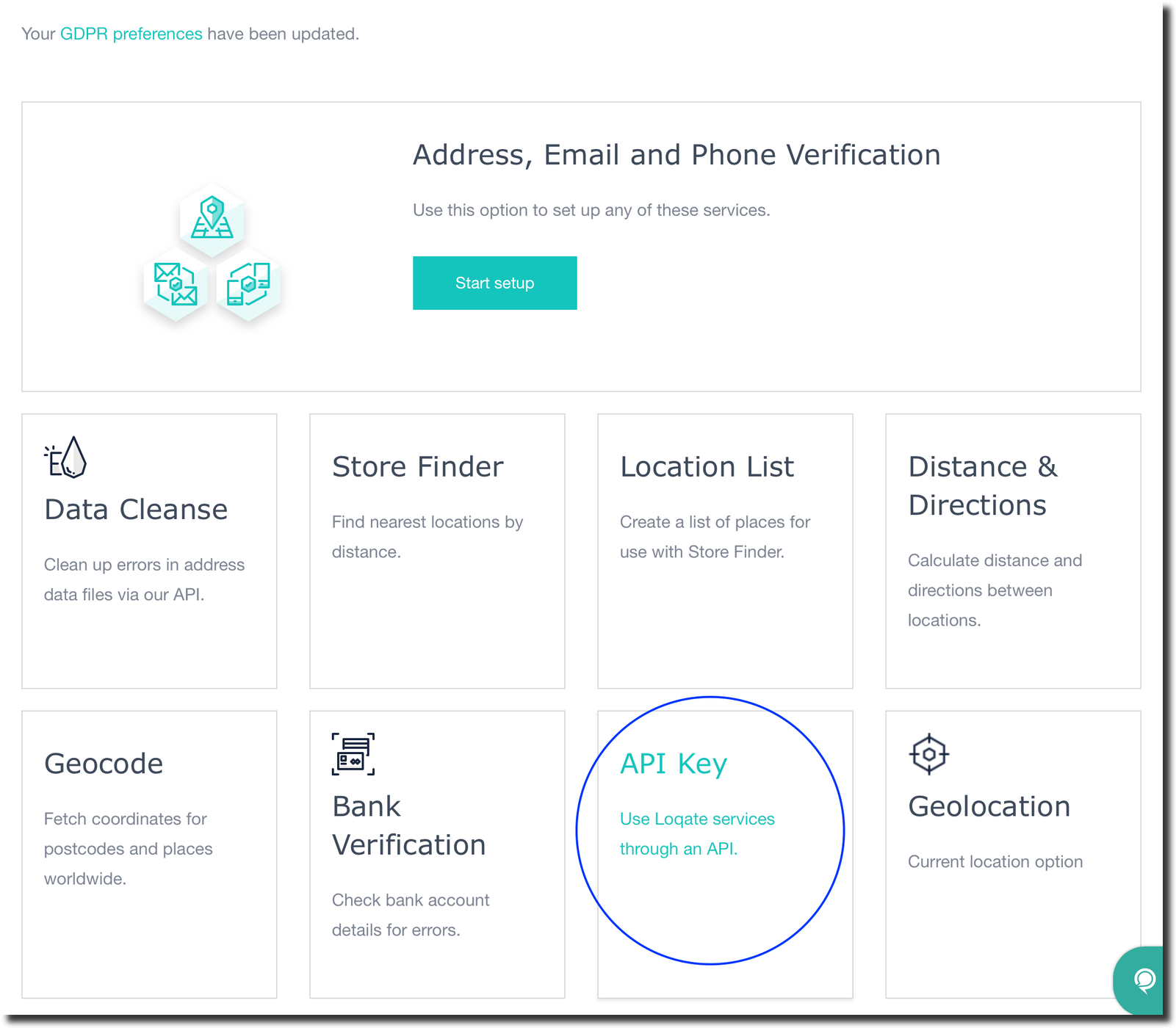
Task: Open the API Key heading link
Action: coord(674,764)
